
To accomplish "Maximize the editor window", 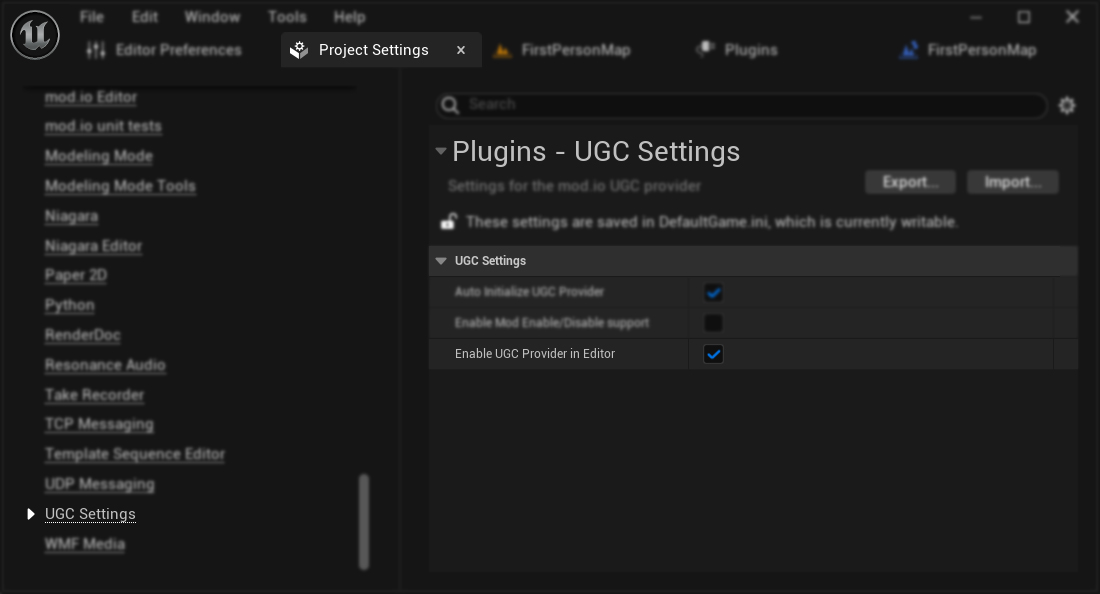I will click(x=1024, y=17).
